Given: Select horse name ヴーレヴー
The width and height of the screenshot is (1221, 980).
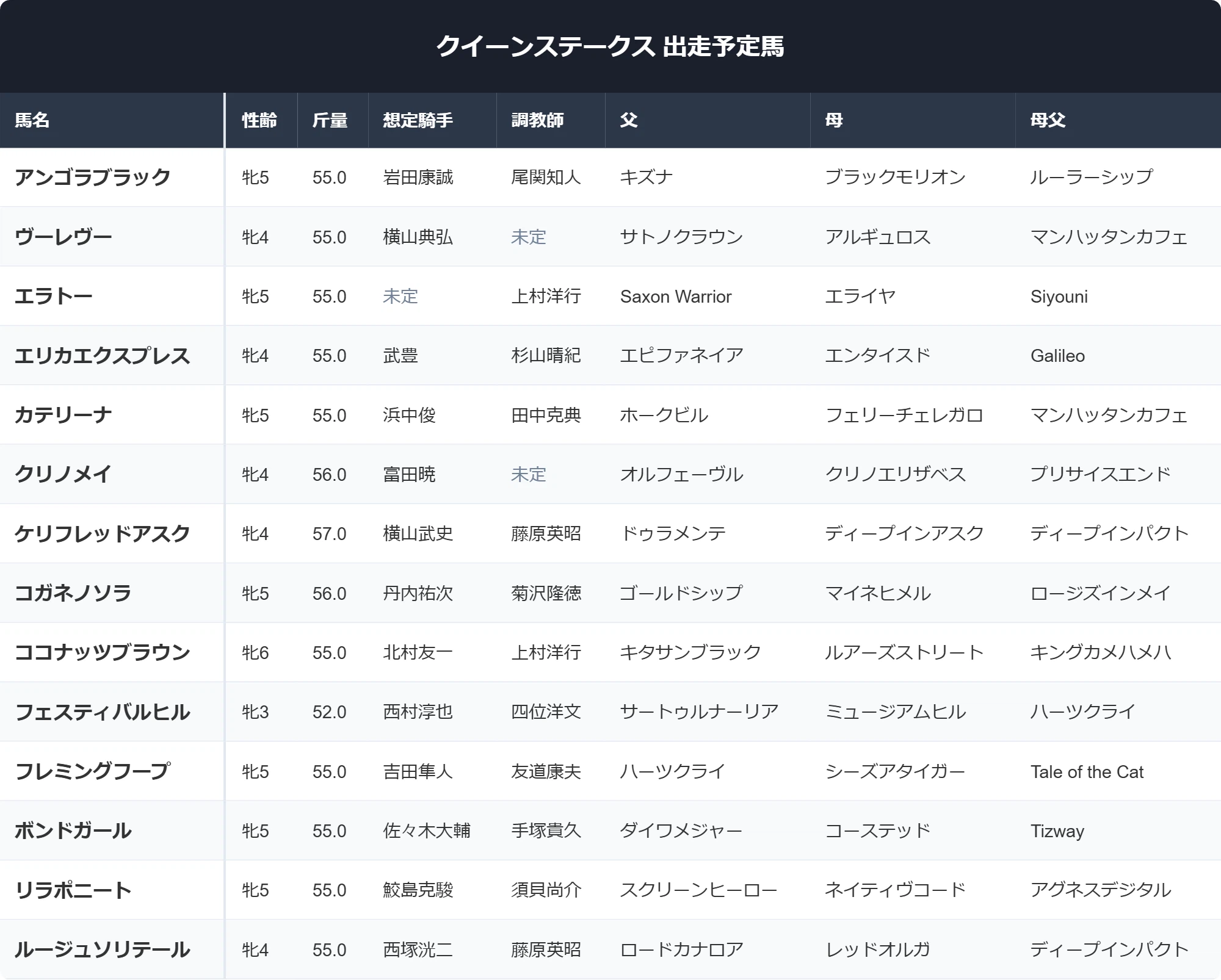Looking at the screenshot, I should coord(63,237).
